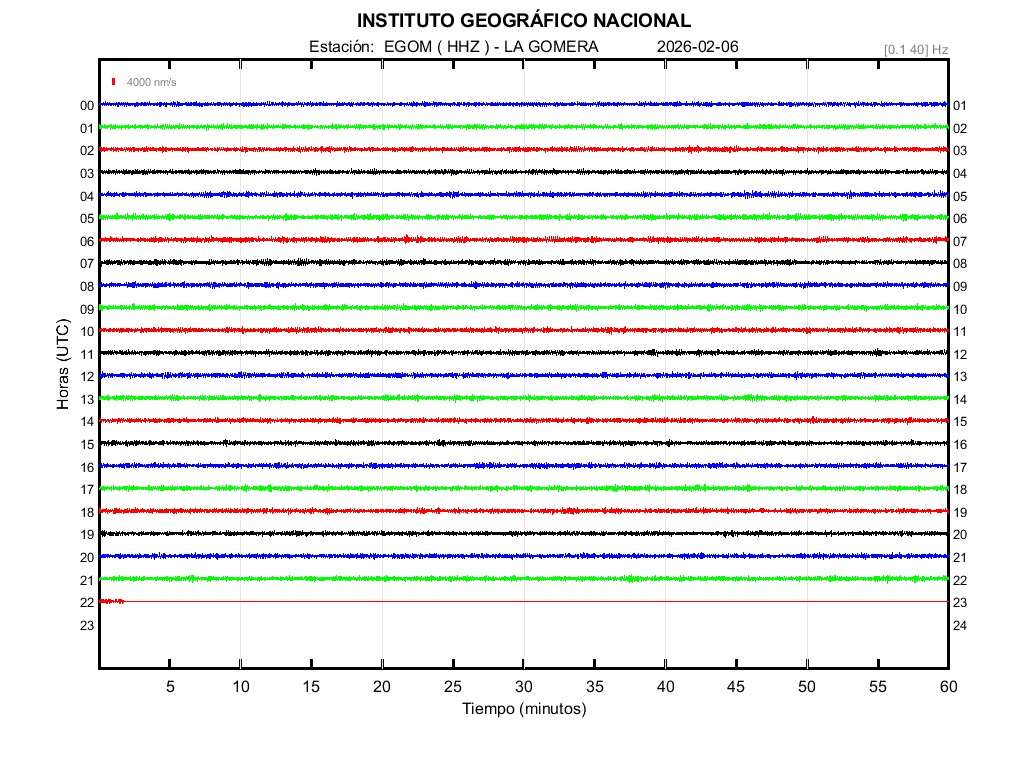Screen dimensions: 1024x768
Task: Click the green seismic trace for hour 21
Action: (523, 579)
